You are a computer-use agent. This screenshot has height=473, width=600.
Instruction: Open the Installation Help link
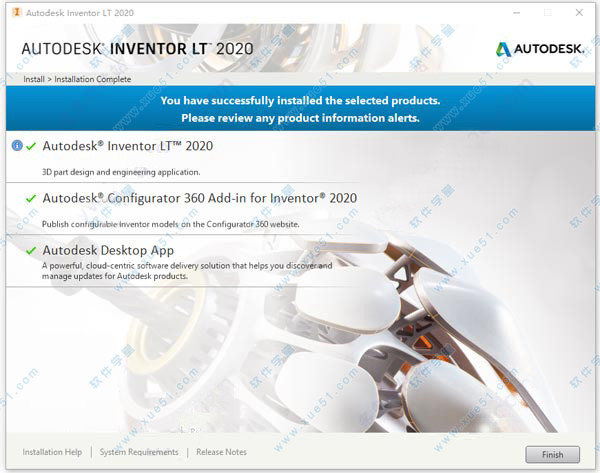tap(52, 452)
